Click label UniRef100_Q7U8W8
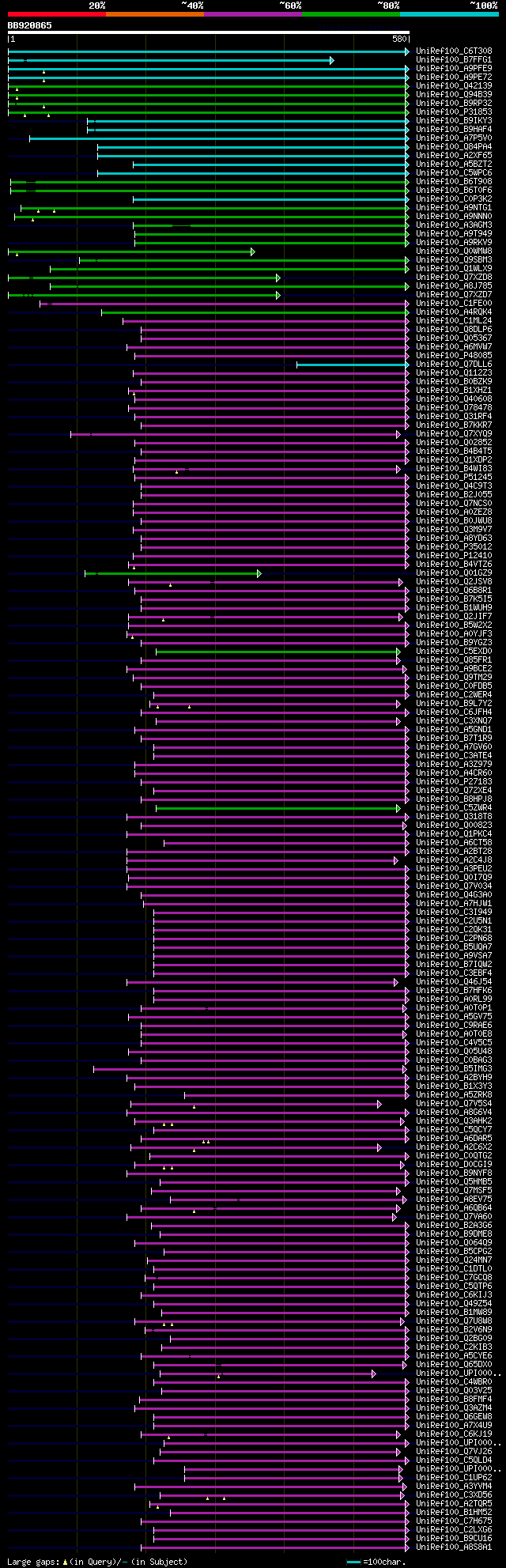Viewport: 506px width, 1568px height. [x=454, y=1321]
